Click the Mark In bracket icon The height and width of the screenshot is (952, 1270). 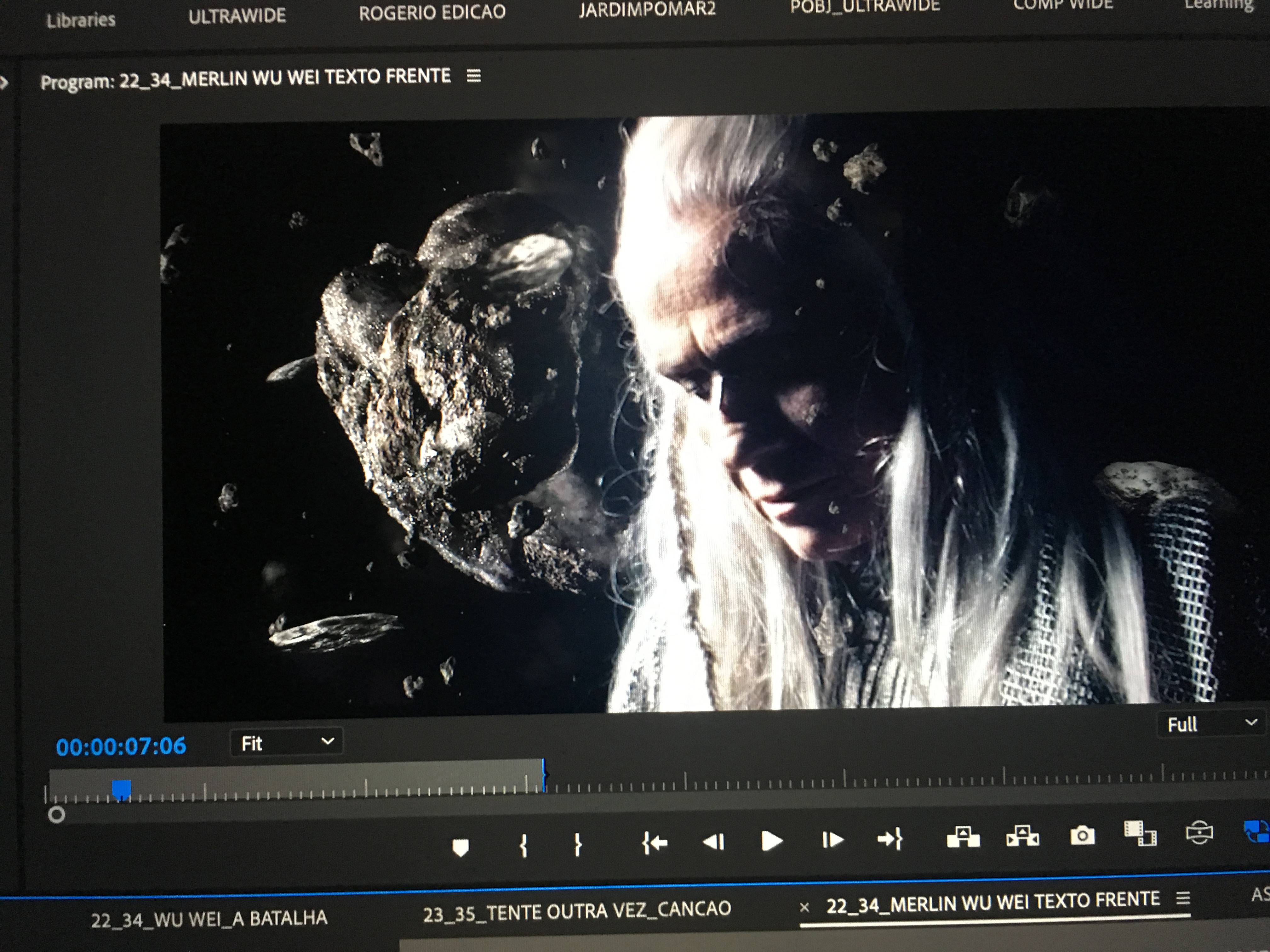click(x=523, y=845)
